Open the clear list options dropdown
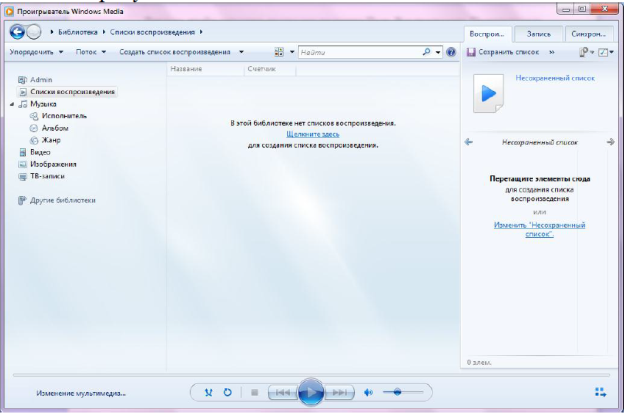Viewport: 624px width, 413px height. tap(586, 52)
